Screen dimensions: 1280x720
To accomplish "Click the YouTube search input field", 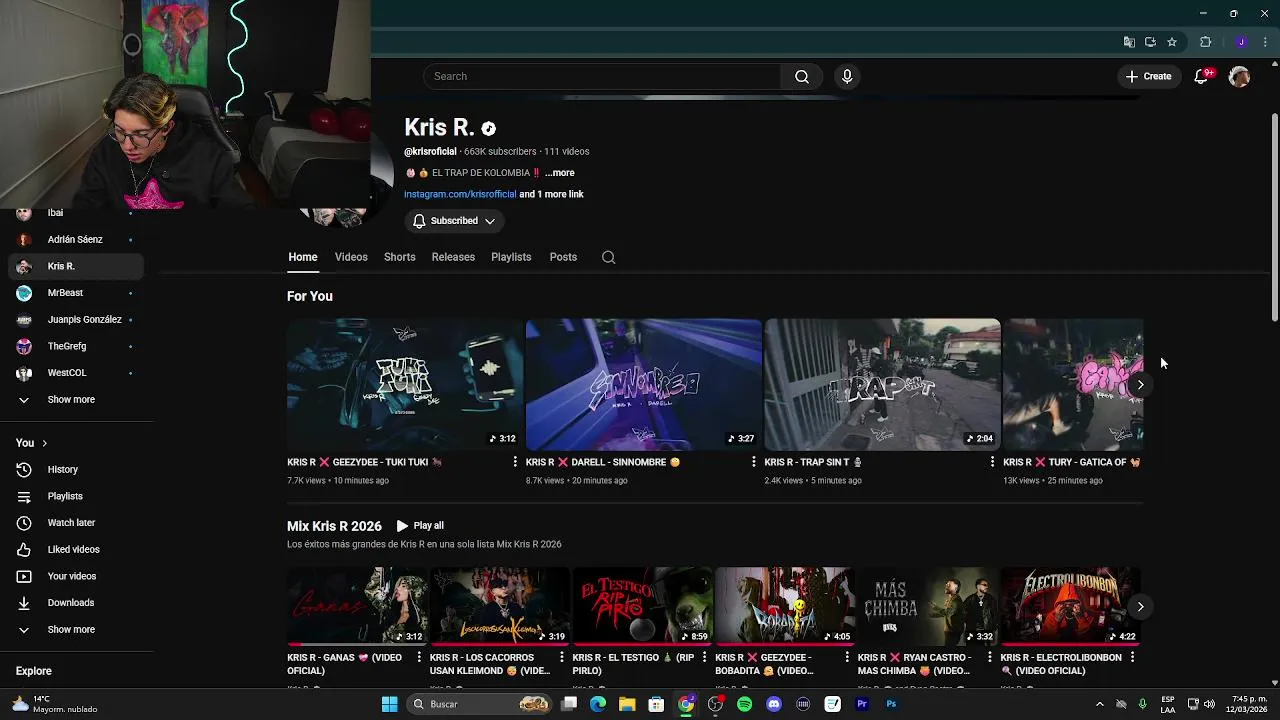I will [x=602, y=76].
